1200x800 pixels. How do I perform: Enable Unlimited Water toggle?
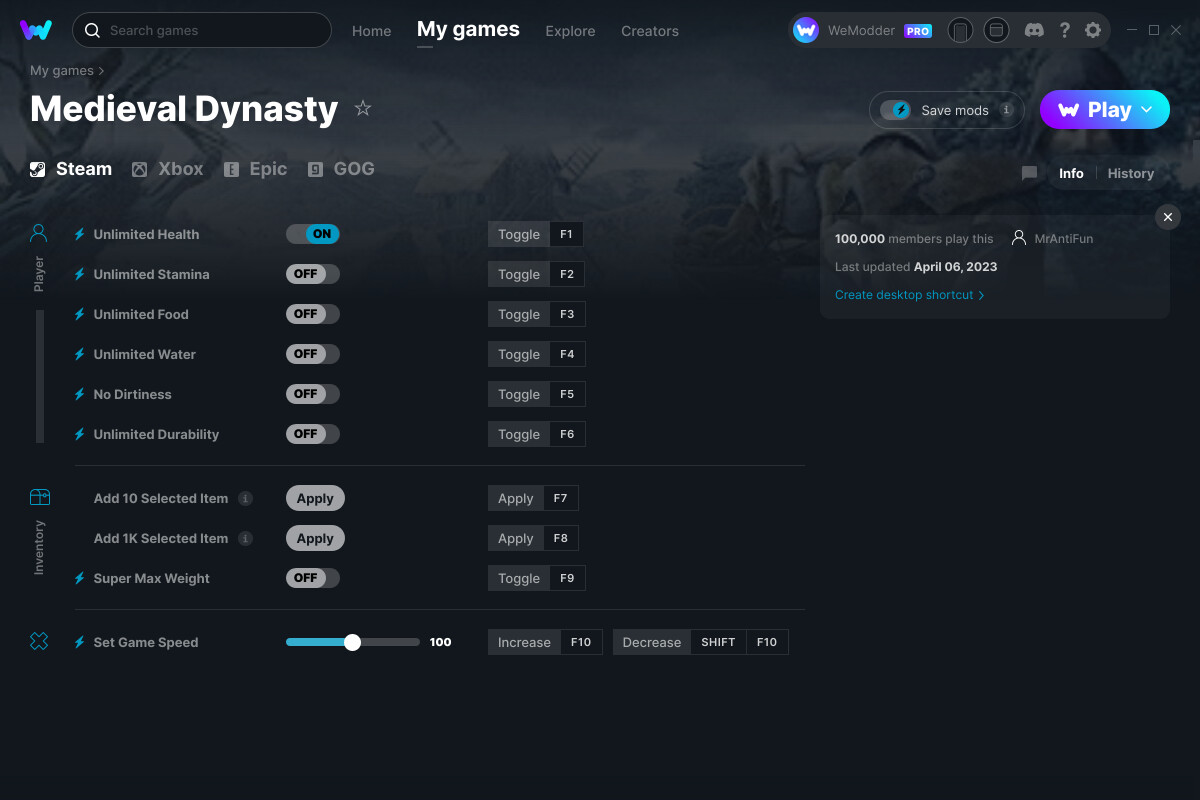pyautogui.click(x=313, y=354)
